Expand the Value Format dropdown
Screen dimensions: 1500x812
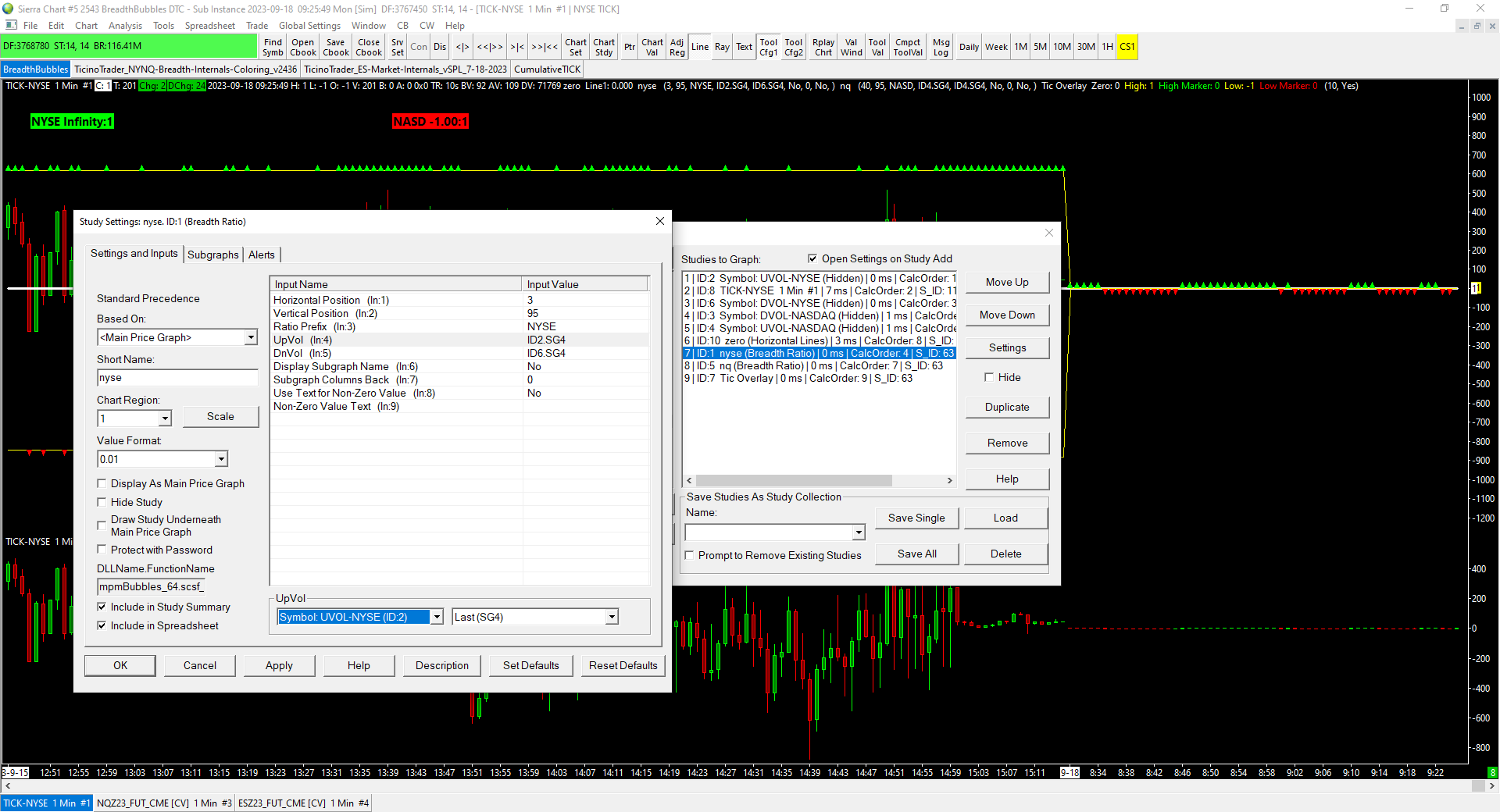point(221,459)
